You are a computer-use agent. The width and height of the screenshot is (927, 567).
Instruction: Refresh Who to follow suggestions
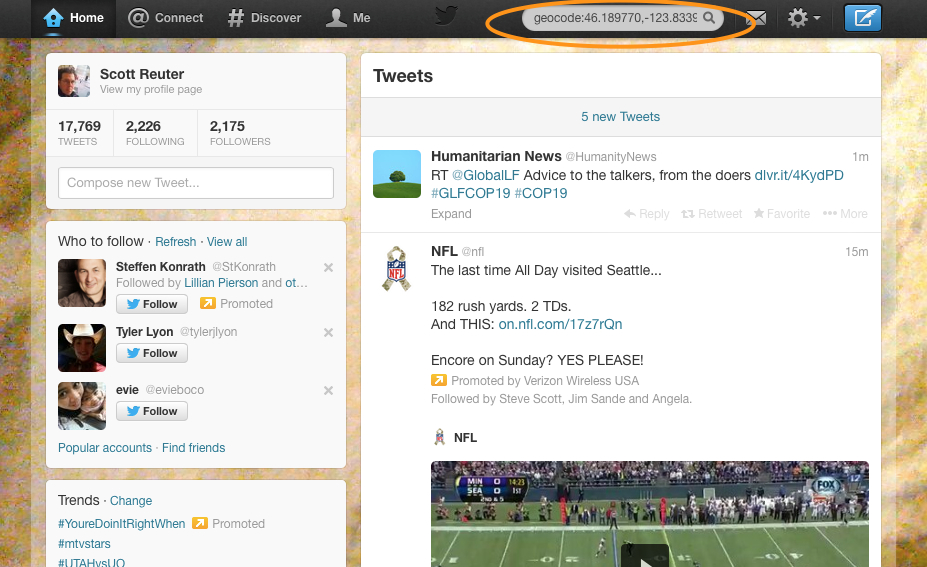point(176,242)
